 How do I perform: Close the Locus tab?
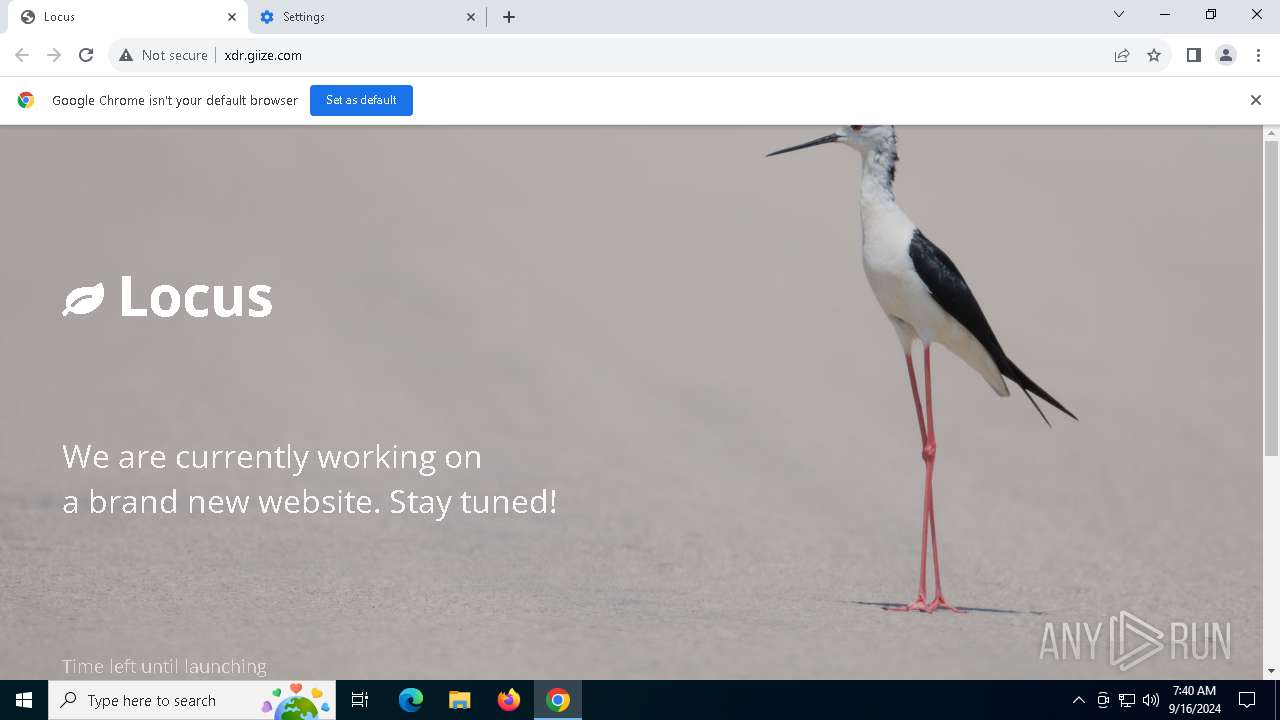coord(232,17)
